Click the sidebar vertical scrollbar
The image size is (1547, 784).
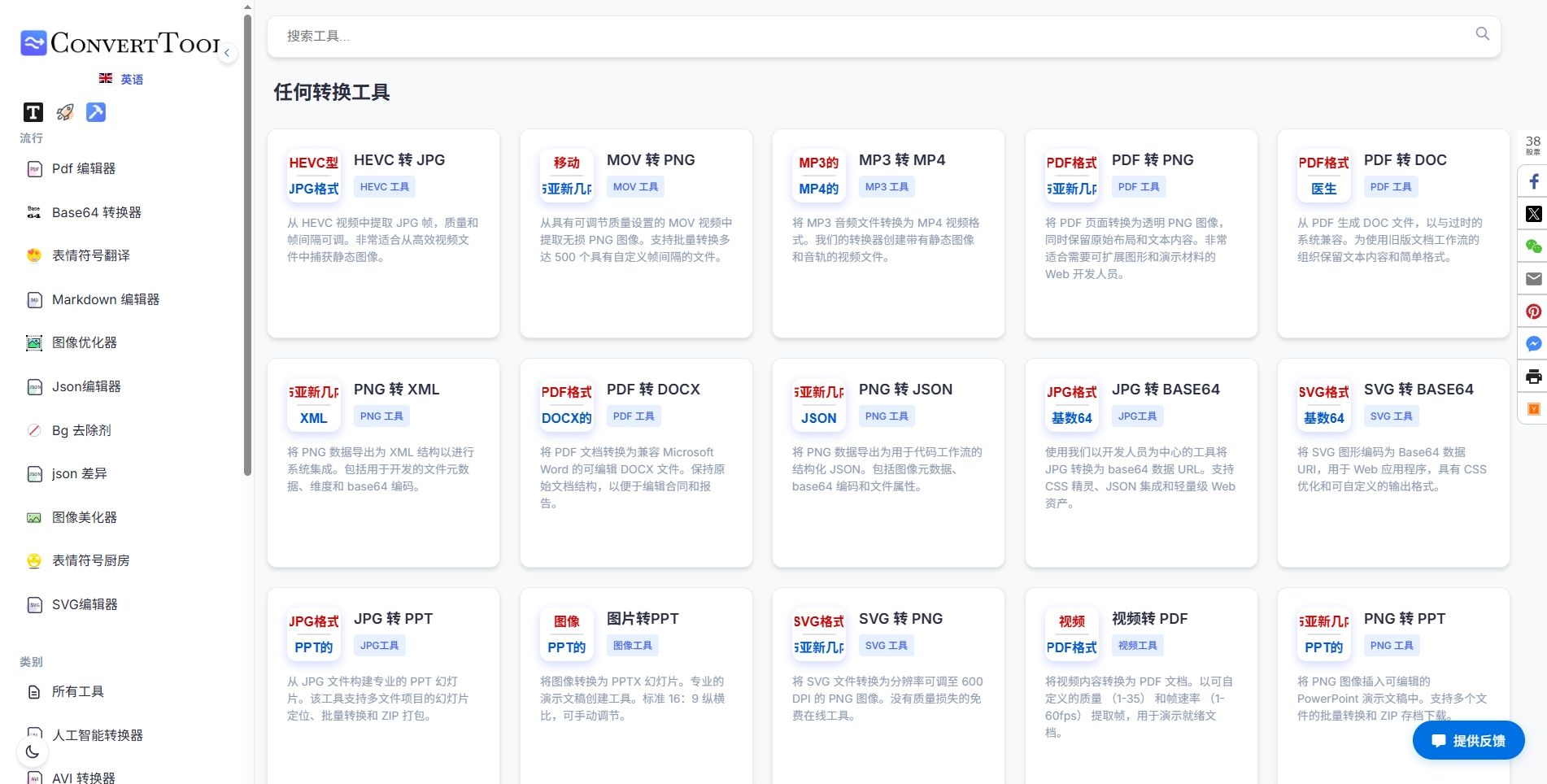[247, 244]
